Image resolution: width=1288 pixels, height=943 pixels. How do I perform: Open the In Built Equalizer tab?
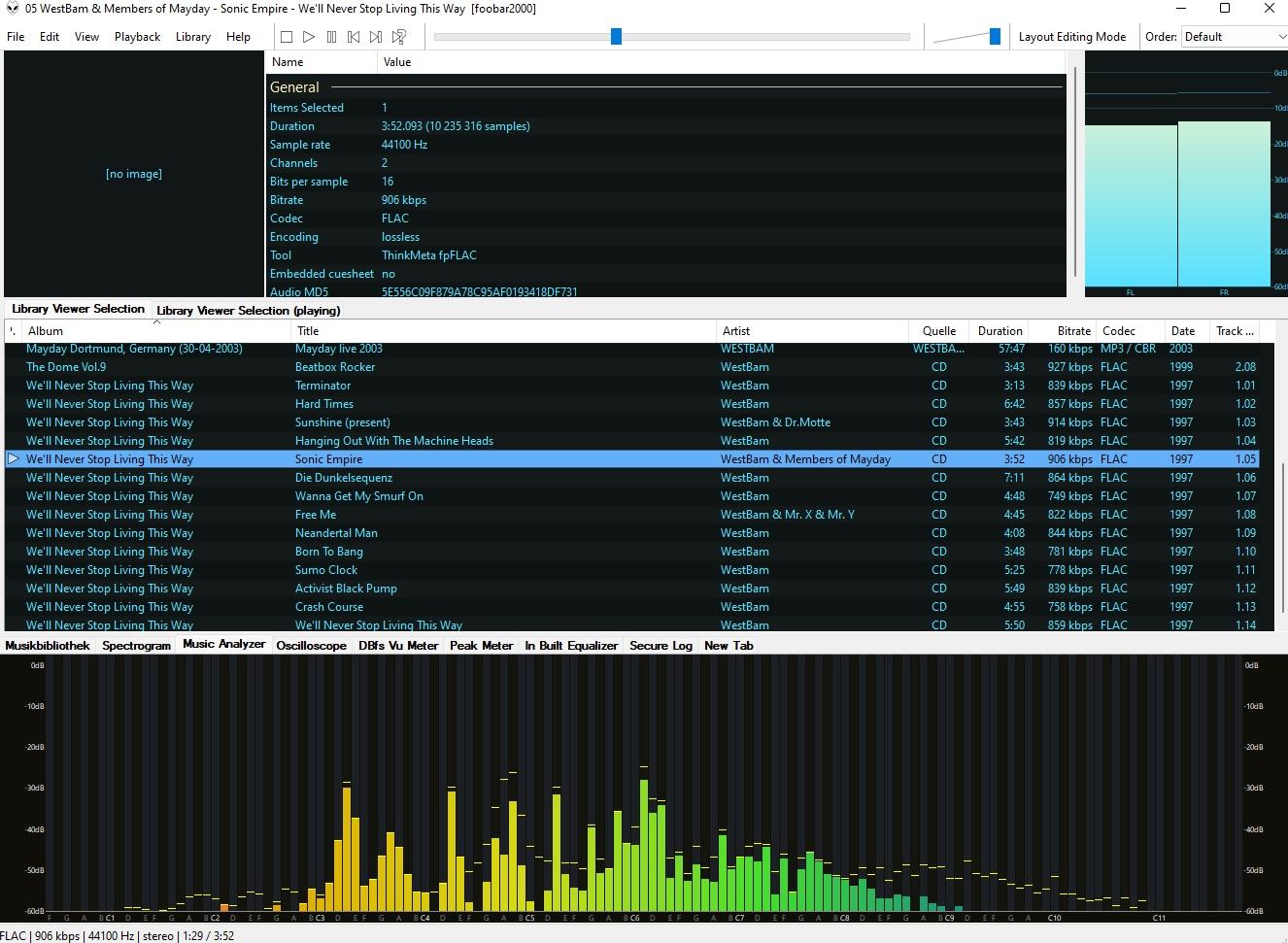point(571,646)
